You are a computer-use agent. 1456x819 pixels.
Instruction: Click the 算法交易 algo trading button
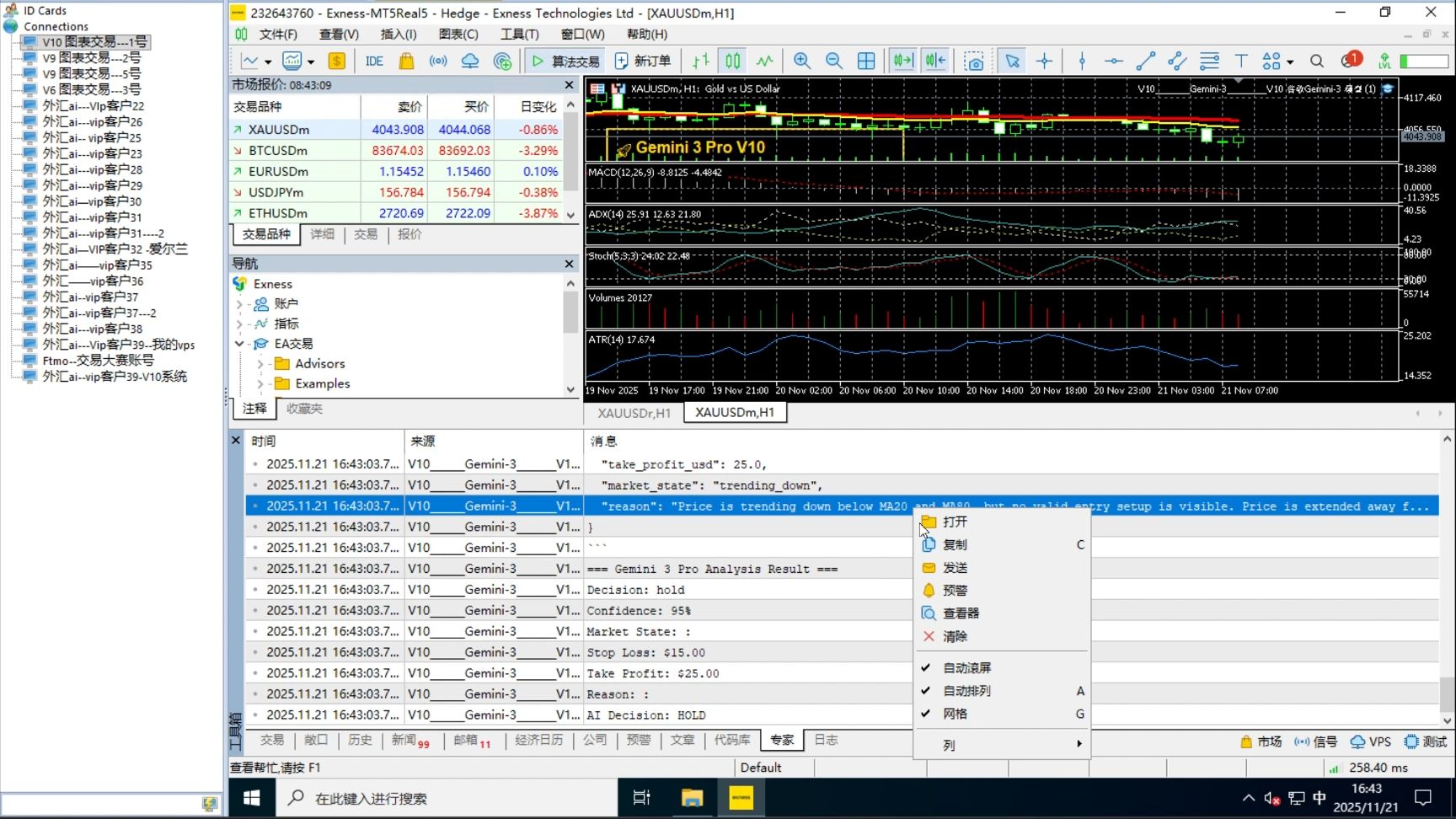click(x=565, y=61)
